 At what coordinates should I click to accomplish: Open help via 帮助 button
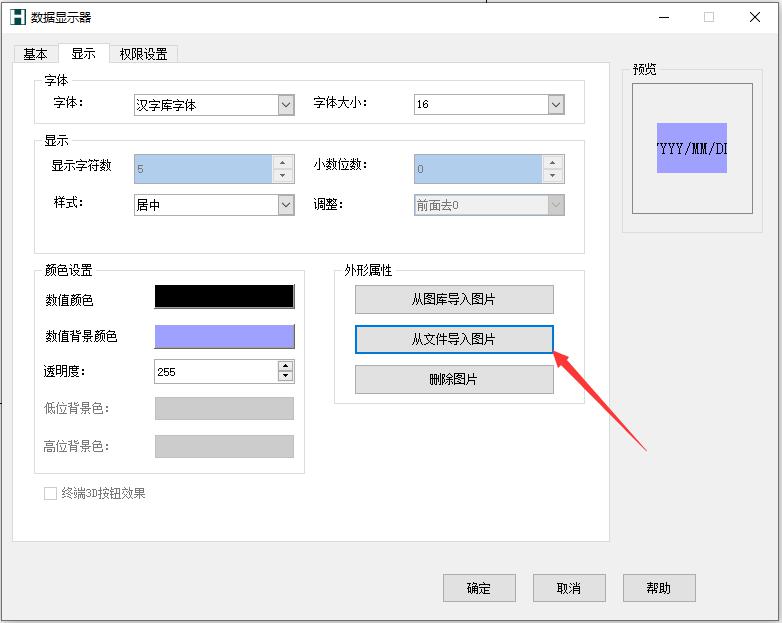coord(659,588)
